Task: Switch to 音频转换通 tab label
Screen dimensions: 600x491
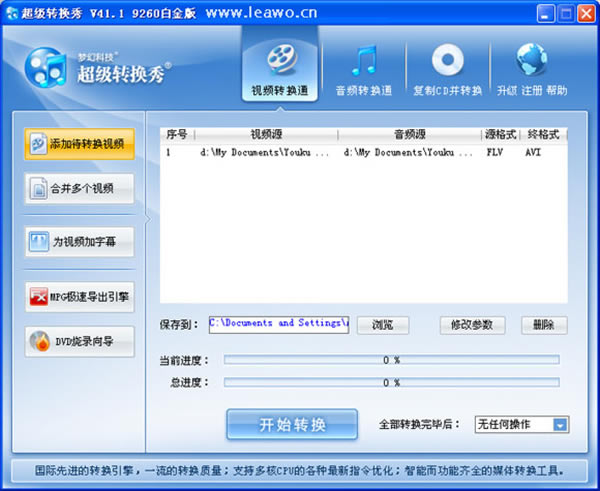Action: [364, 91]
